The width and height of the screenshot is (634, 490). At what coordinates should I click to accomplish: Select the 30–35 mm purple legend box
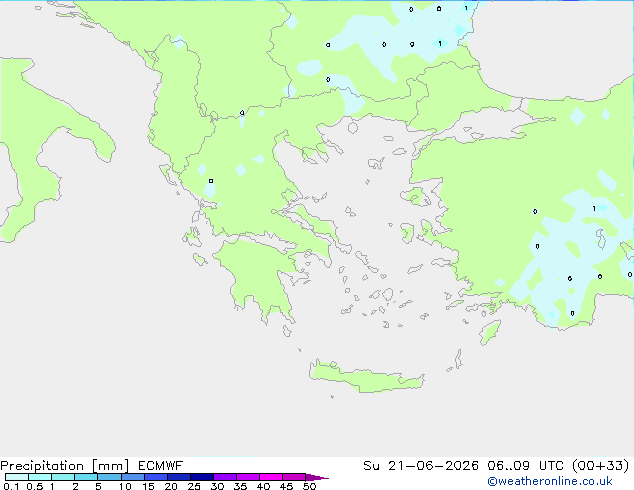tap(225, 477)
